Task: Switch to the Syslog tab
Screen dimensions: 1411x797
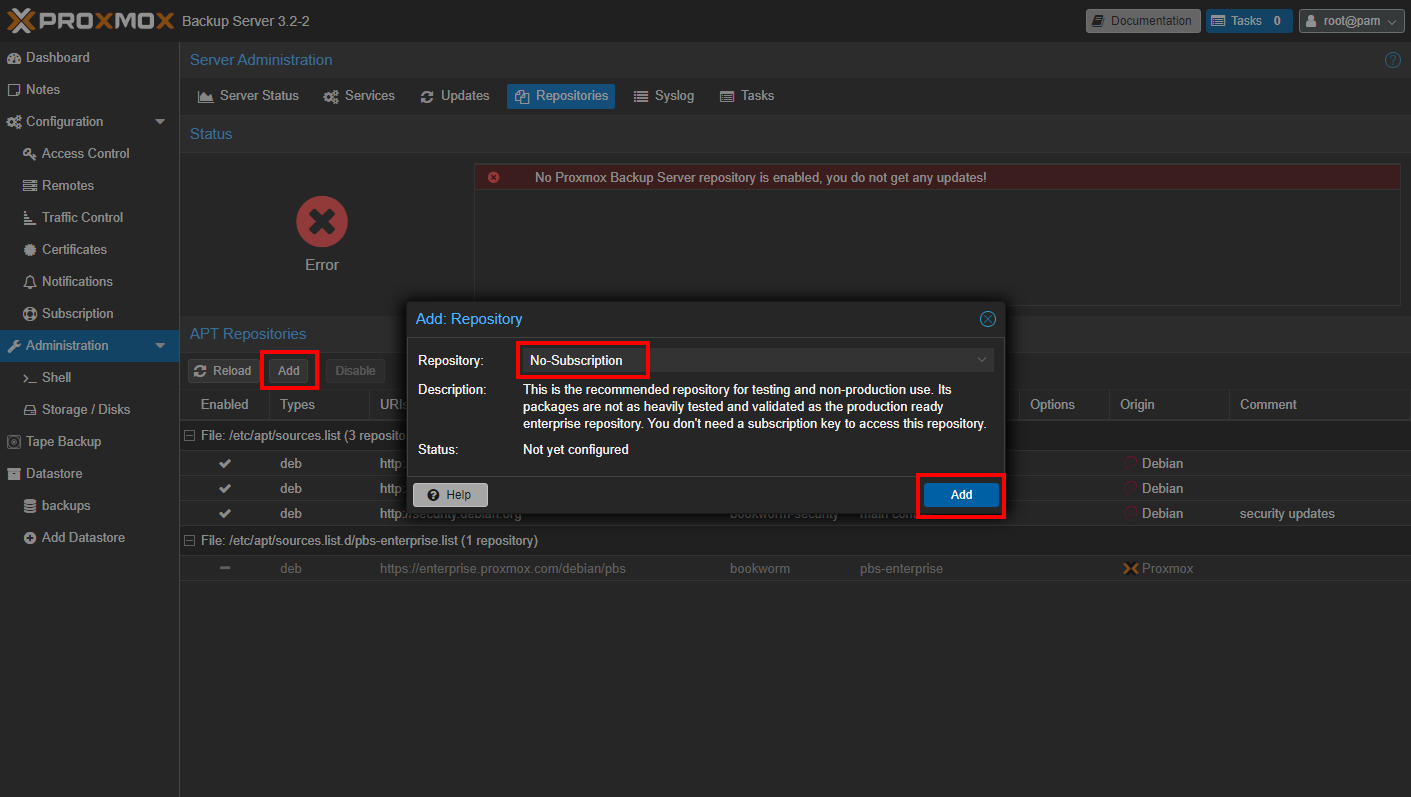Action: [x=664, y=96]
